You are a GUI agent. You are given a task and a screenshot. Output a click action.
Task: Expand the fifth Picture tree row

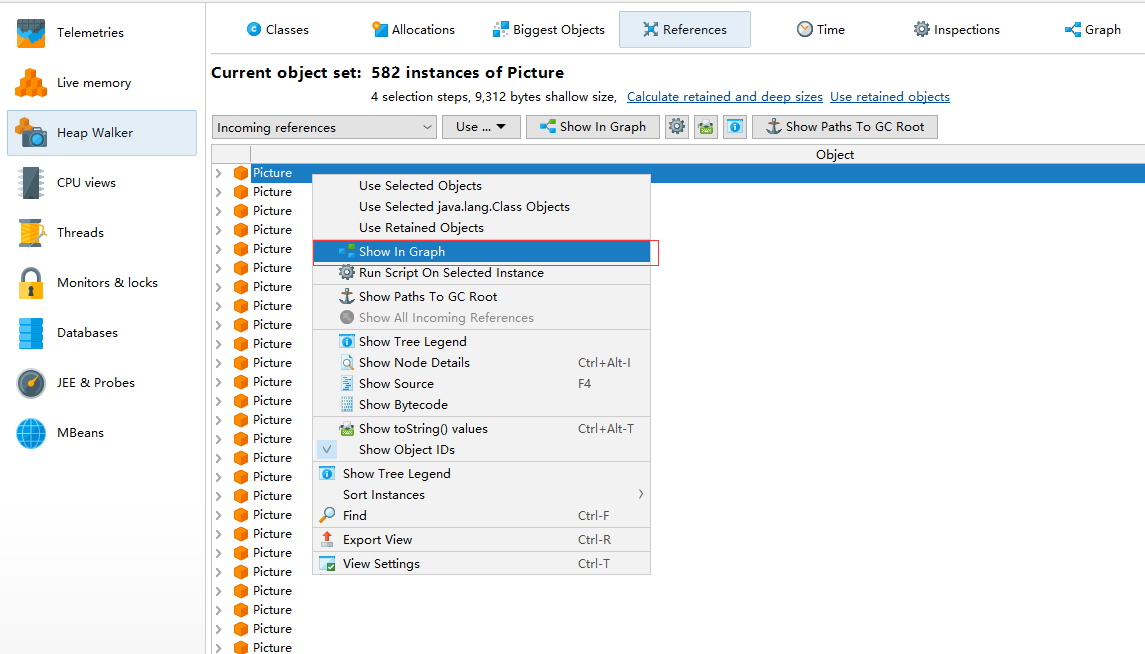coord(218,249)
